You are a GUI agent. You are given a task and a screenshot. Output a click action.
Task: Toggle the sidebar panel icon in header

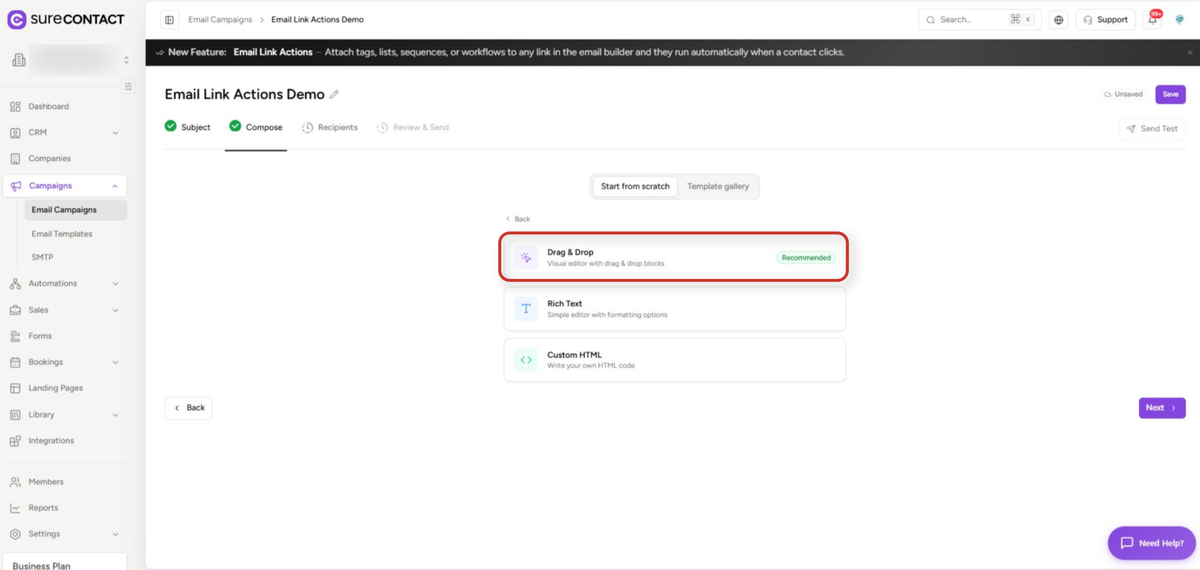click(169, 20)
